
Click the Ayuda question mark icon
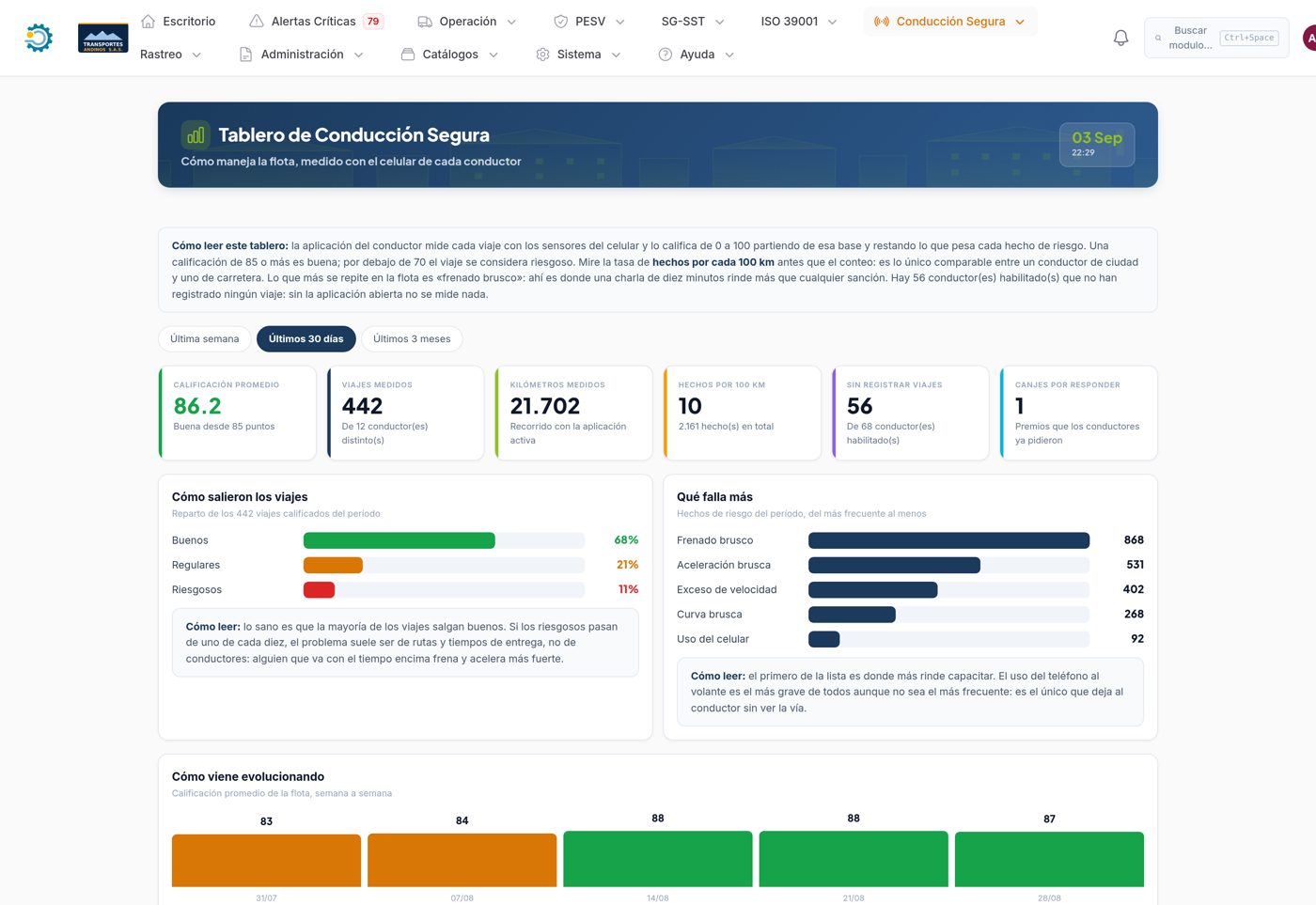(666, 55)
